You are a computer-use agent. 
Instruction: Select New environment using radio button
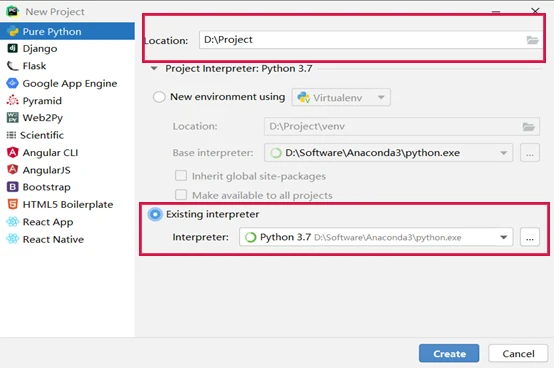pos(159,97)
